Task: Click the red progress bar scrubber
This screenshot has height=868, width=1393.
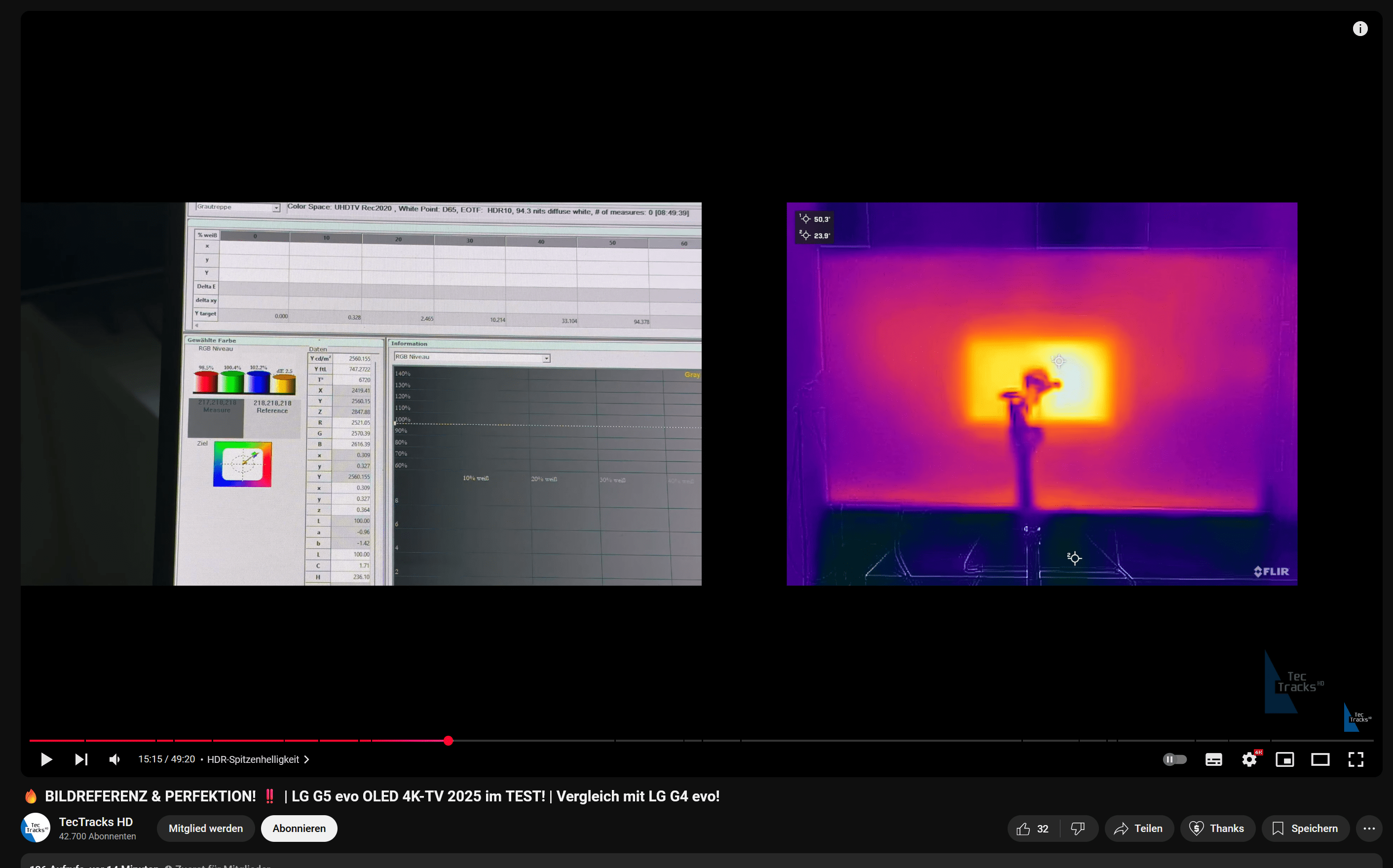Action: click(448, 741)
